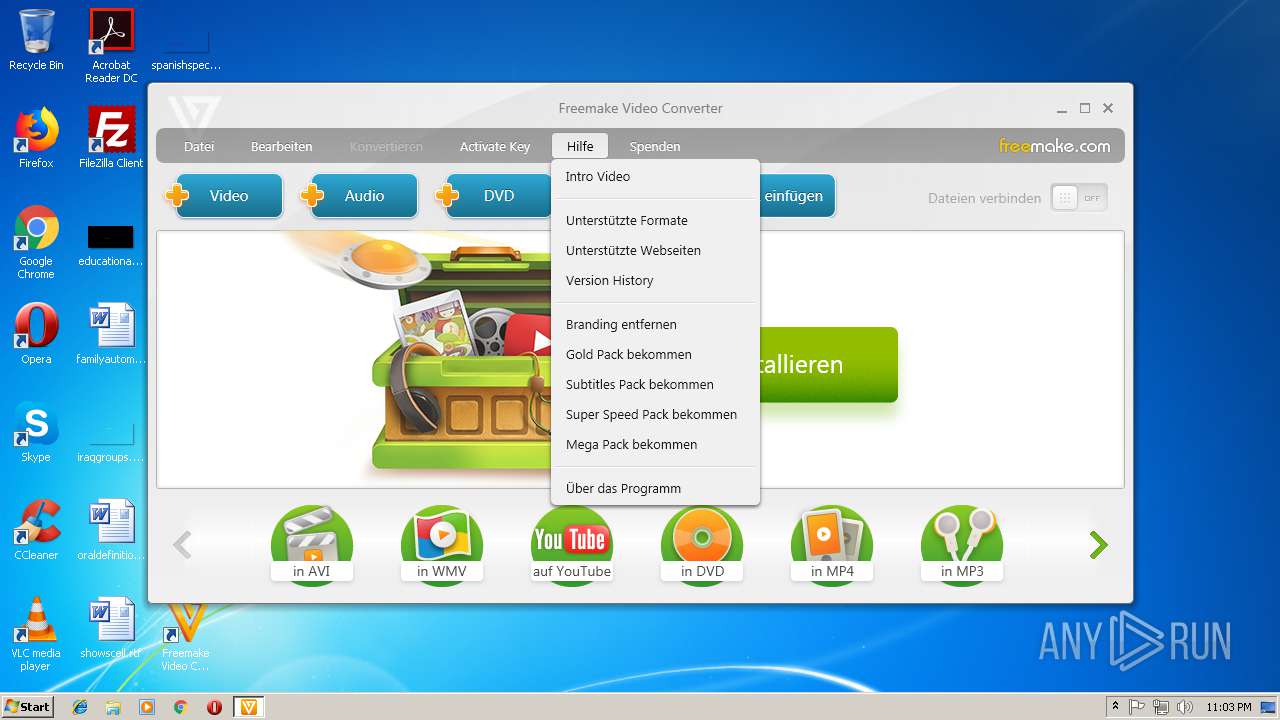The height and width of the screenshot is (720, 1280).
Task: Show next output formats with green arrow
Action: point(1099,545)
